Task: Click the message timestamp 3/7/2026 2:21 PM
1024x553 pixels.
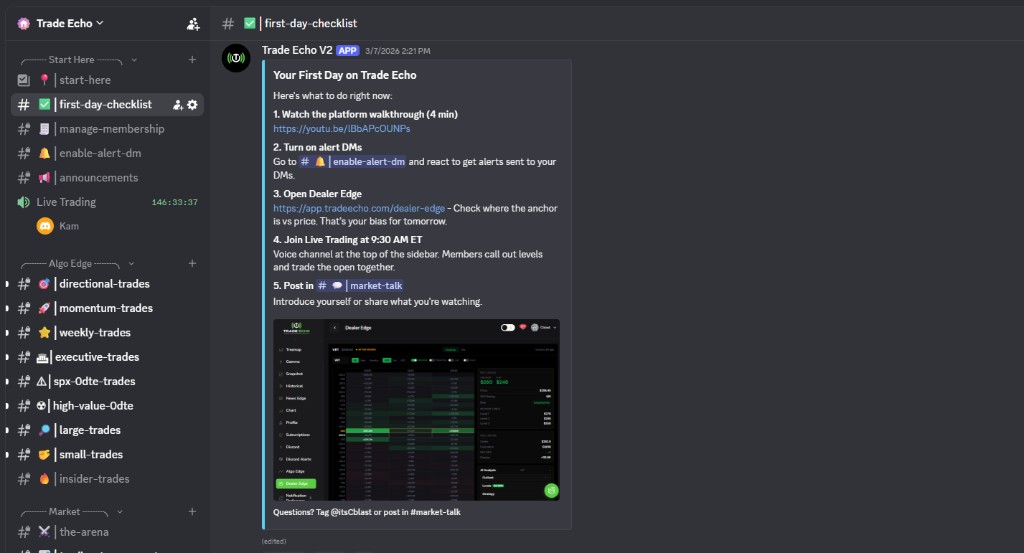Action: pos(398,51)
